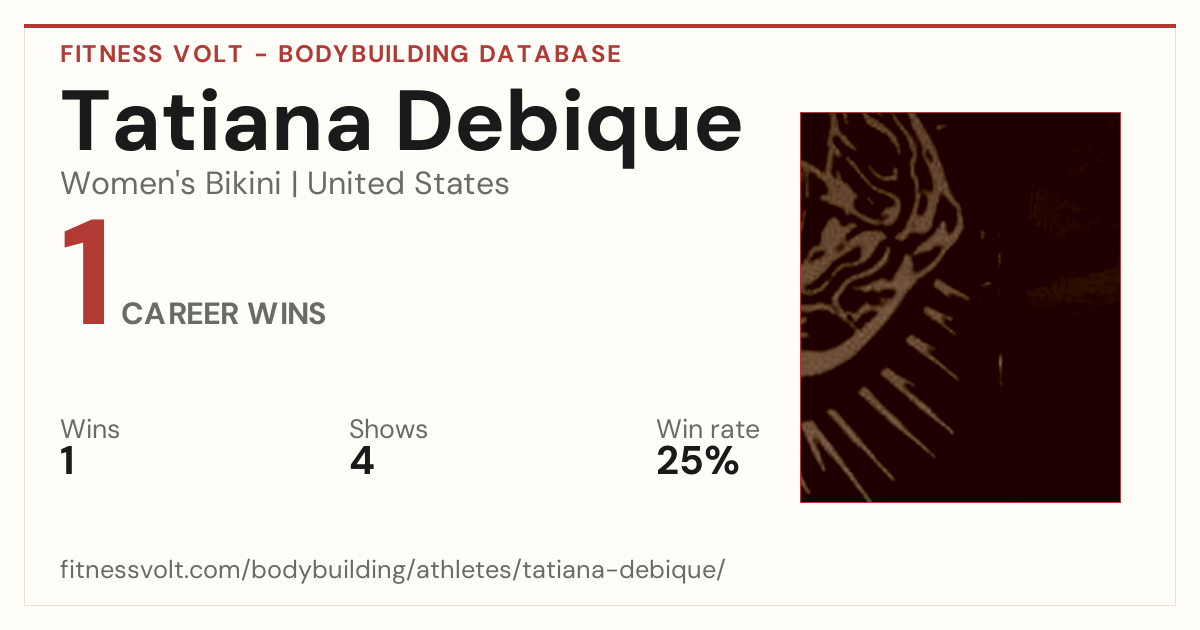This screenshot has width=1200, height=630.
Task: Click the athlete photo thumbnail
Action: pyautogui.click(x=960, y=307)
